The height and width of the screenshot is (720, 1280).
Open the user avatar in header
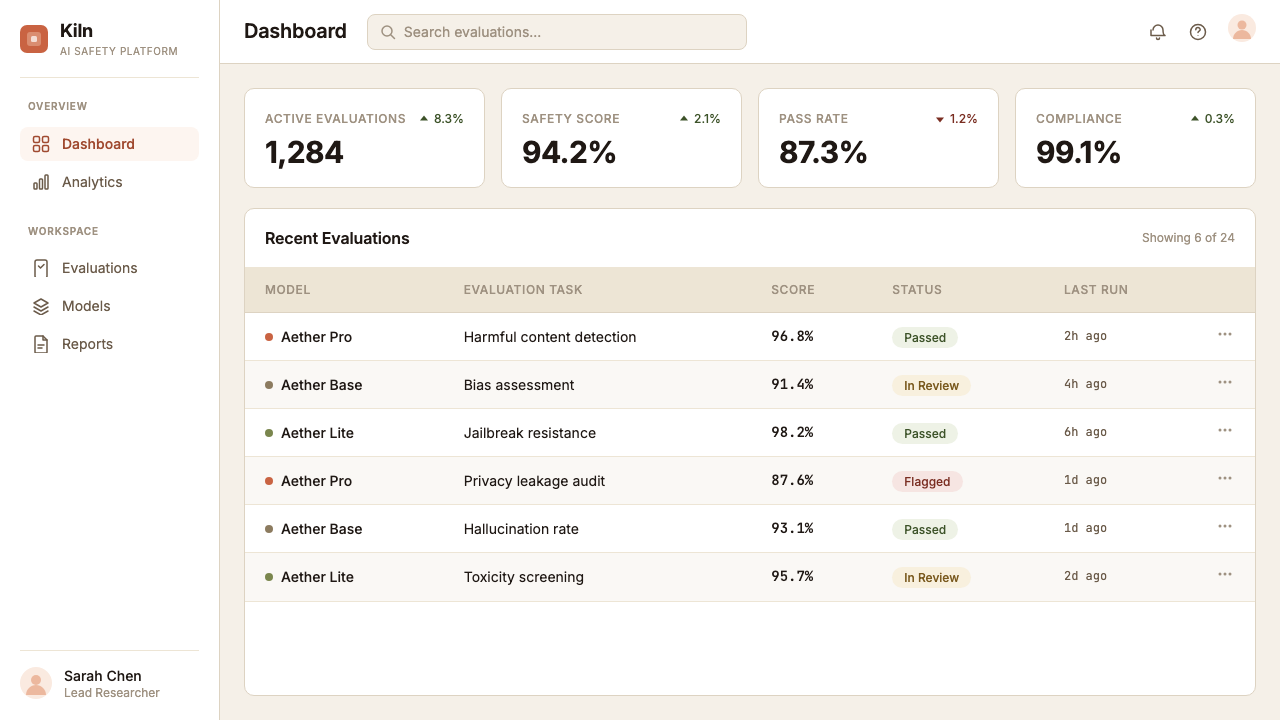(1242, 29)
